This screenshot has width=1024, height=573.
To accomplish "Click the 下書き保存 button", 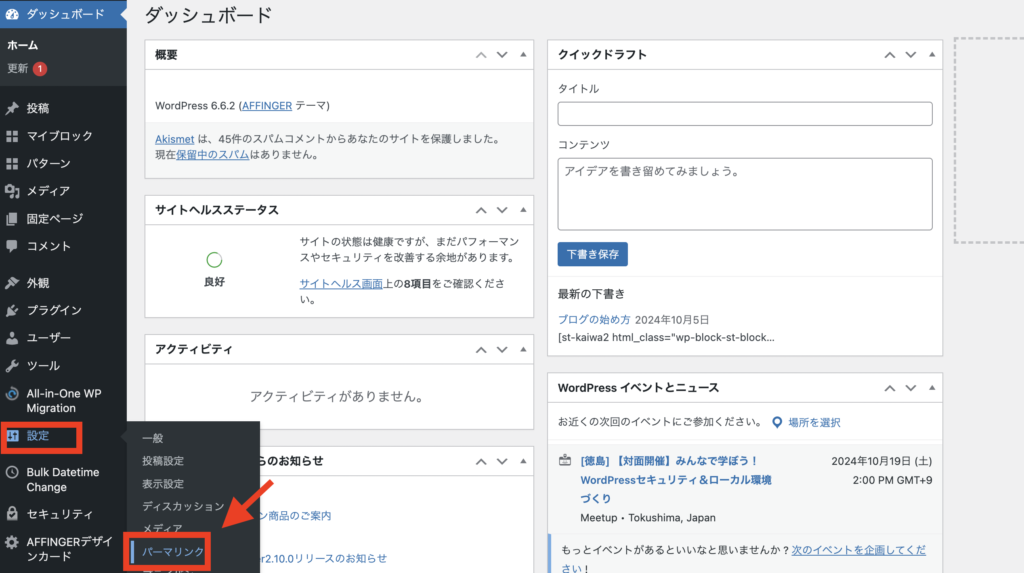I will [592, 254].
